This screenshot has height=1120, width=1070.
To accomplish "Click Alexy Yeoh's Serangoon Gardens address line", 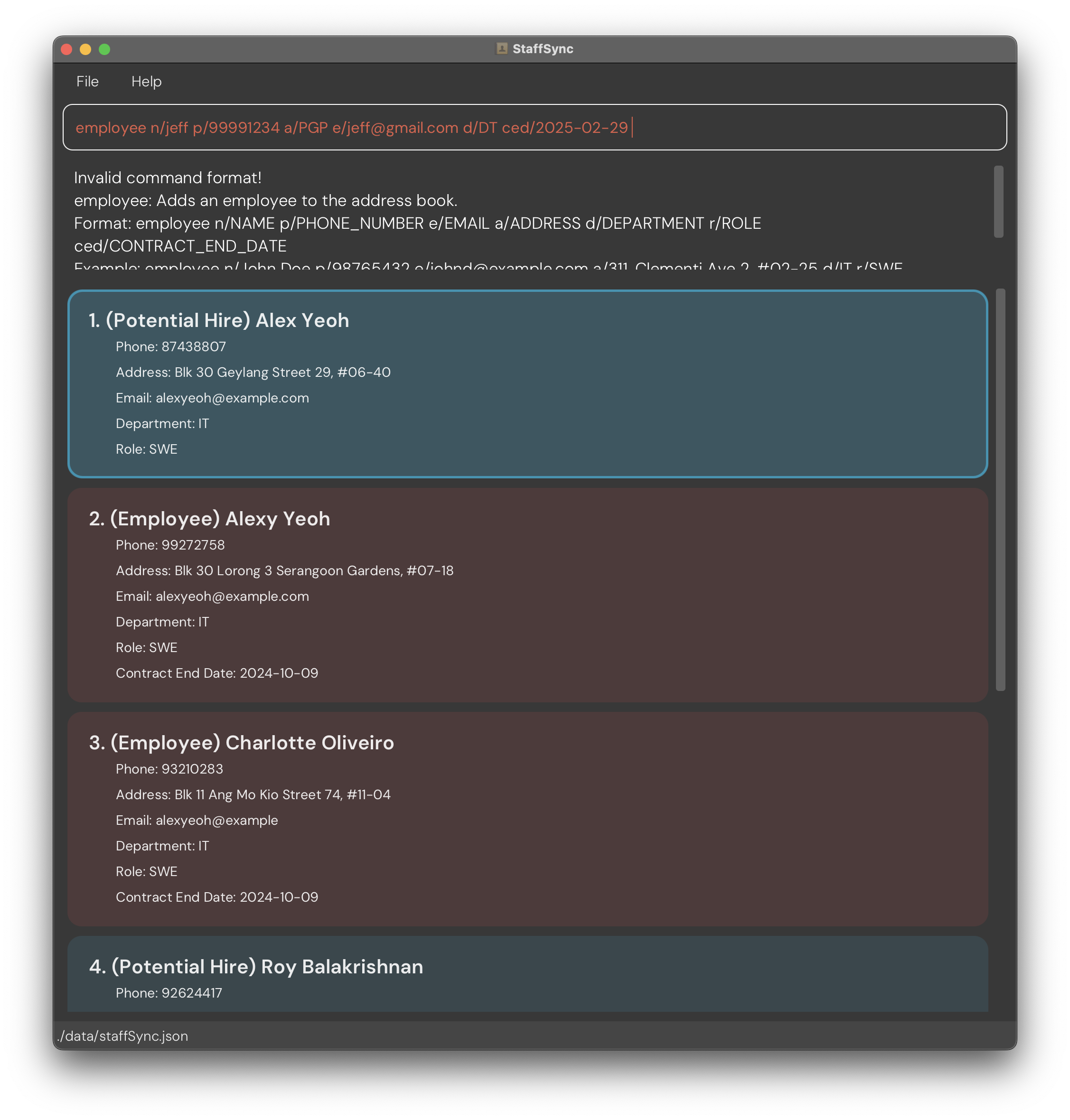I will pos(284,570).
